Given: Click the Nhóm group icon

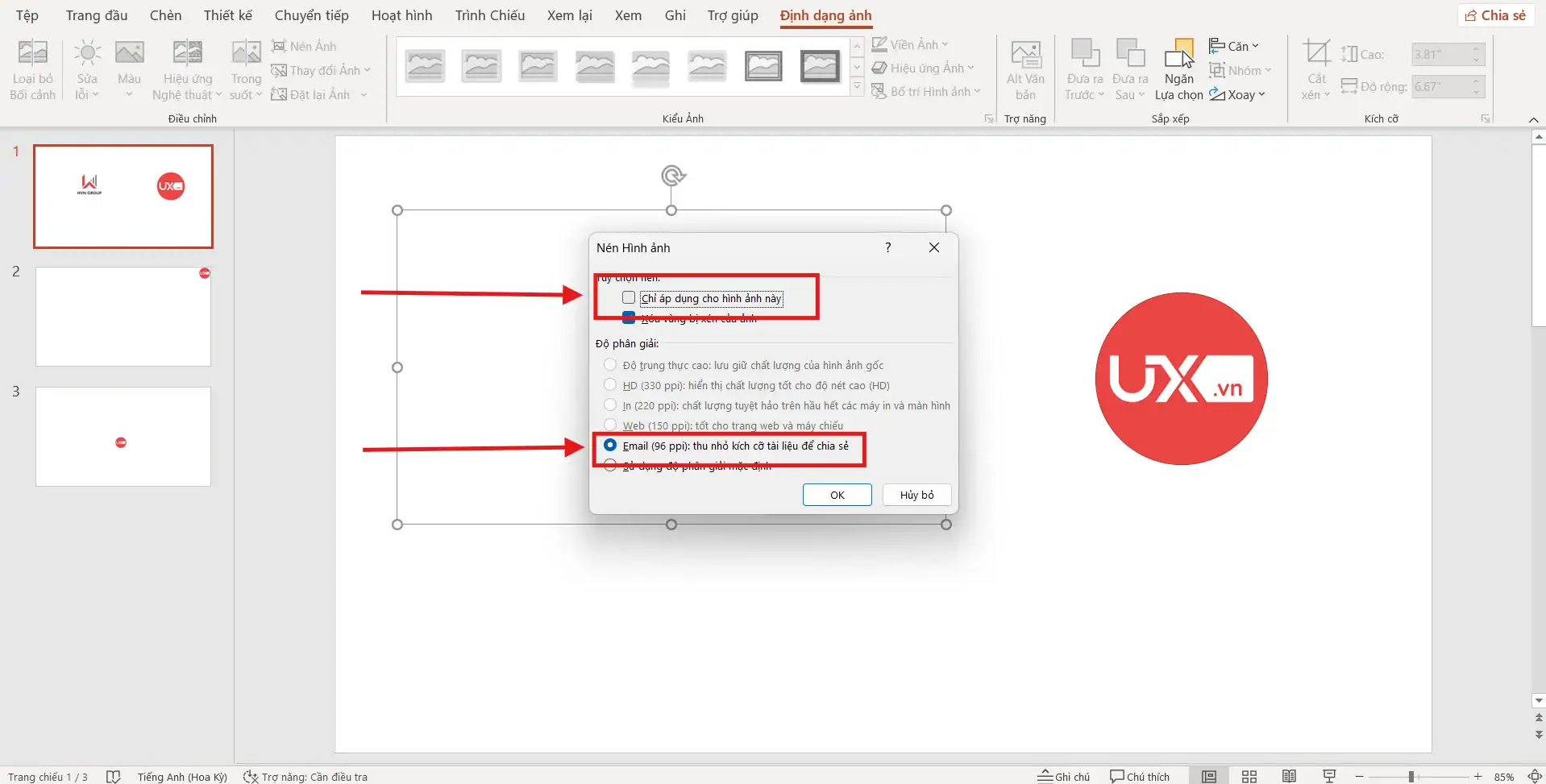Looking at the screenshot, I should tap(1240, 70).
